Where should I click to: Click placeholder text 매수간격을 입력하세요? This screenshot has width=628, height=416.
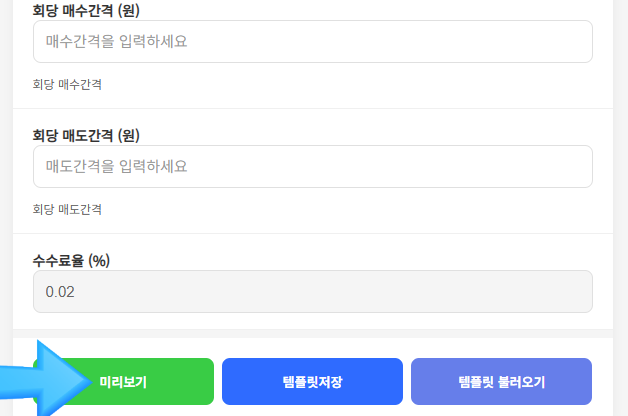(x=116, y=42)
